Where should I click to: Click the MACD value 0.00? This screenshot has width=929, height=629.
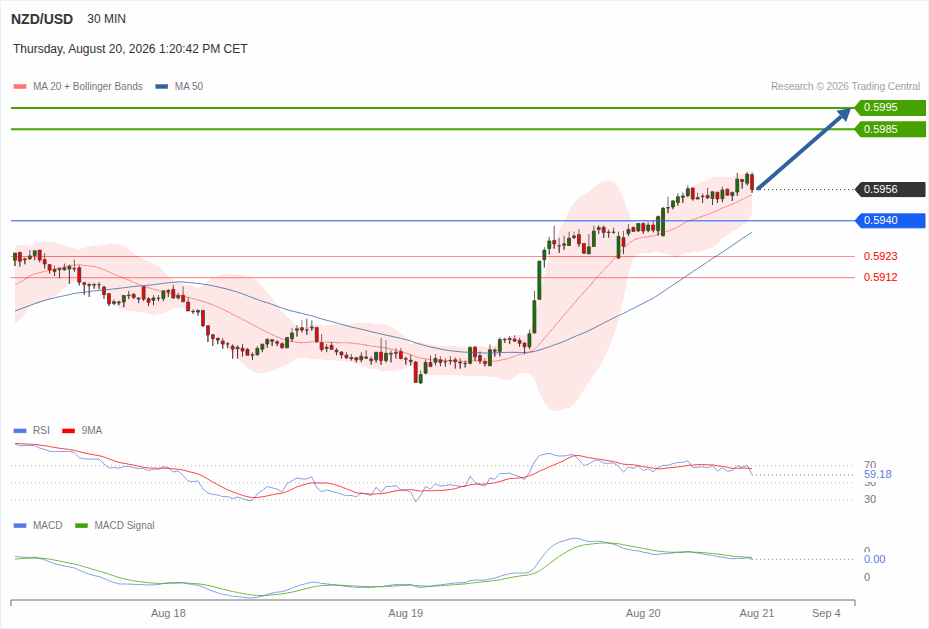(x=874, y=559)
